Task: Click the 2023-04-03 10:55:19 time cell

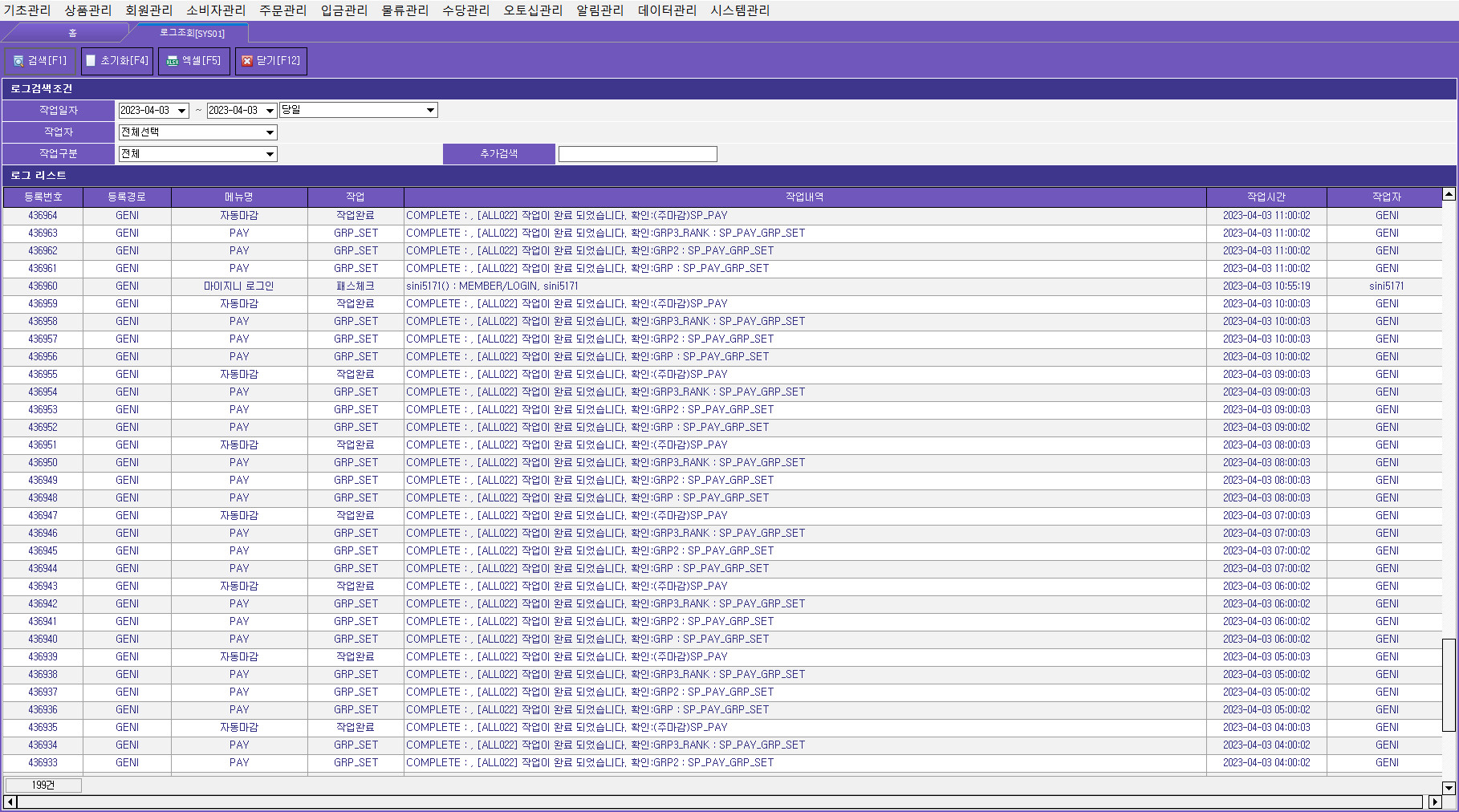Action: 1266,286
